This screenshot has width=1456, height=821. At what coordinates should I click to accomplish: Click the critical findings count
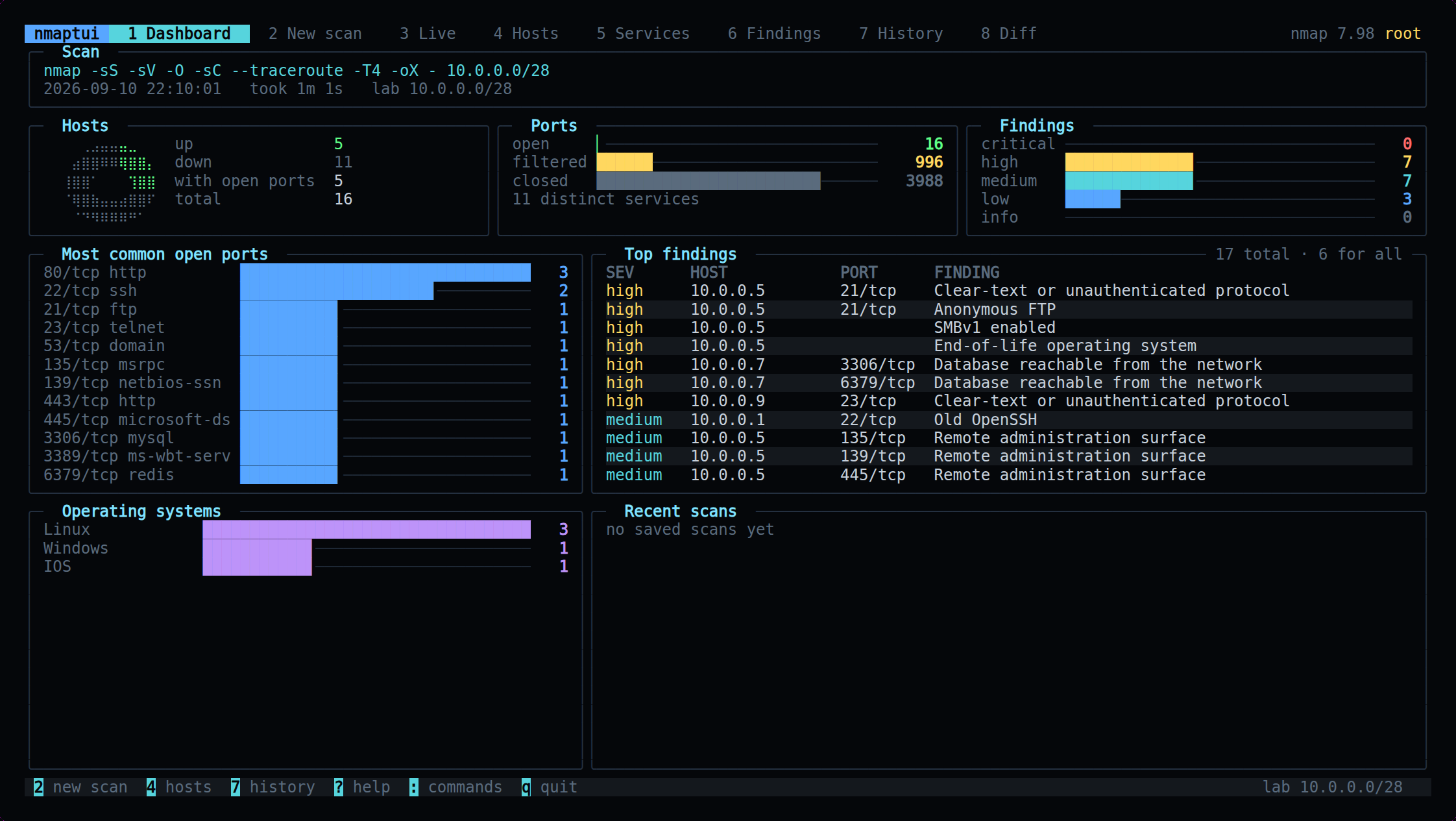click(x=1407, y=144)
